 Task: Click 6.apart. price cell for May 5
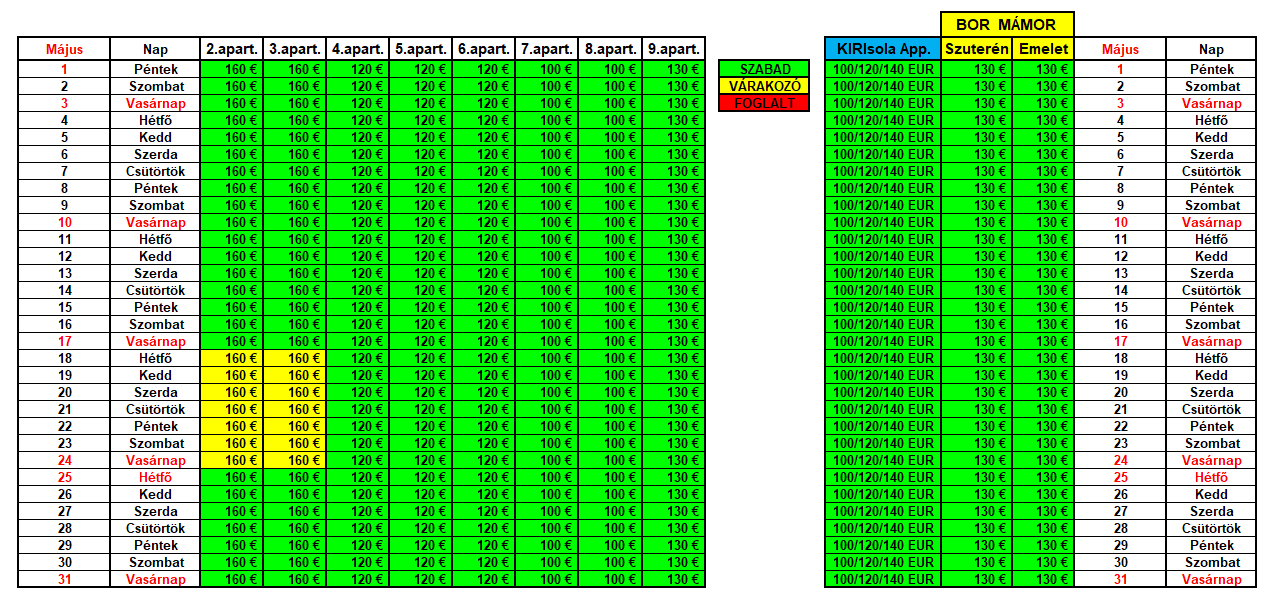(x=484, y=137)
